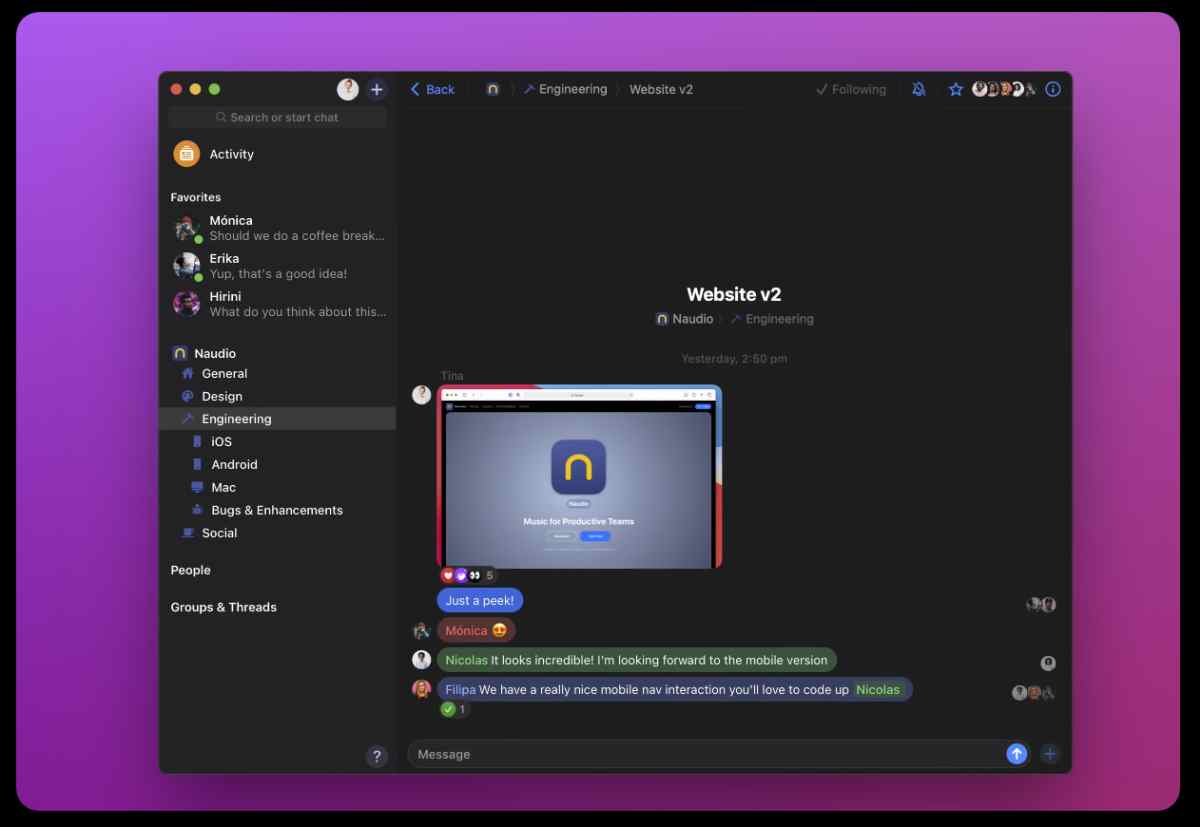Click the checkmark reaction on Filipa's message
The width and height of the screenshot is (1200, 827).
(454, 709)
